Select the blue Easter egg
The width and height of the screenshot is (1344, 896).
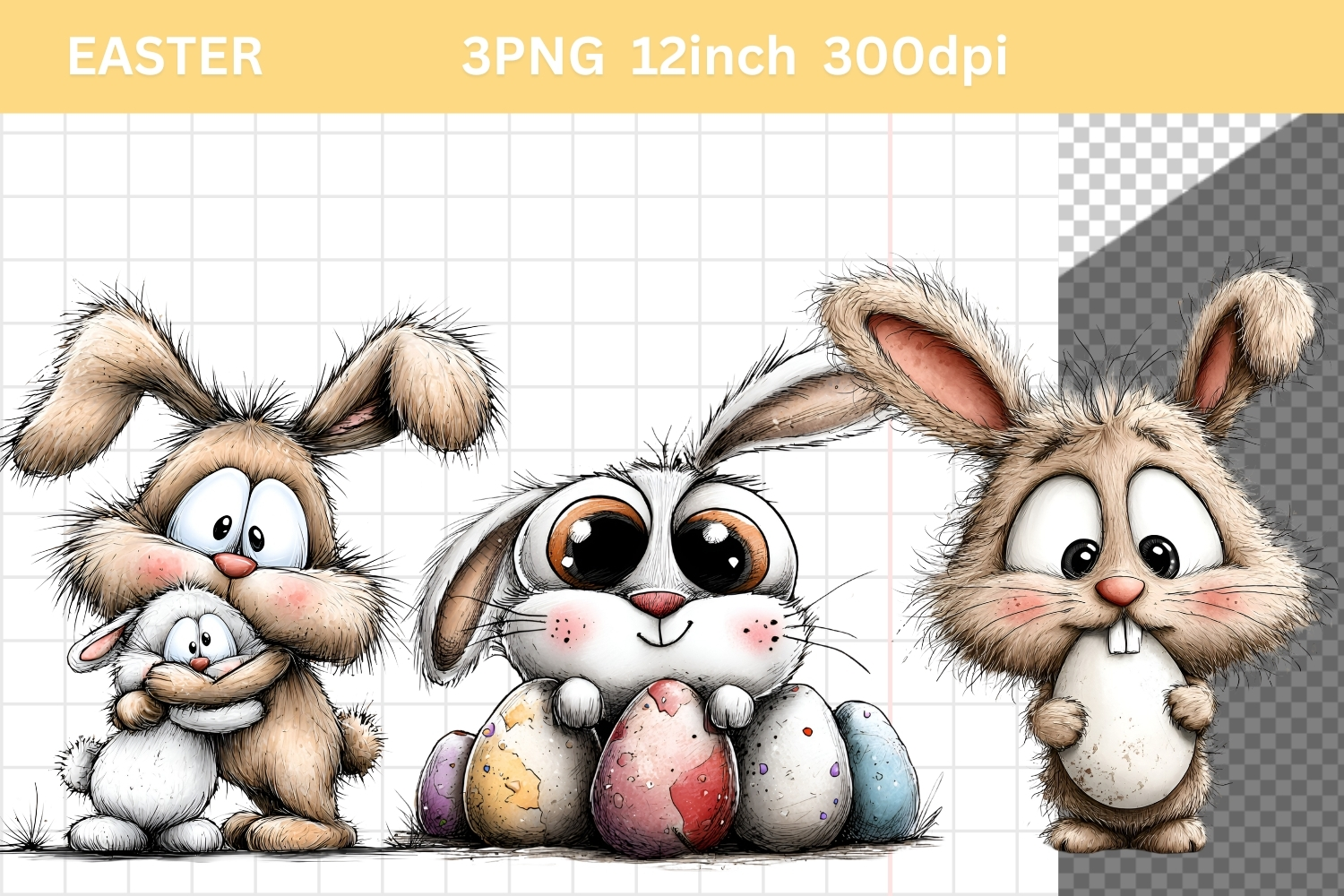pos(878,766)
